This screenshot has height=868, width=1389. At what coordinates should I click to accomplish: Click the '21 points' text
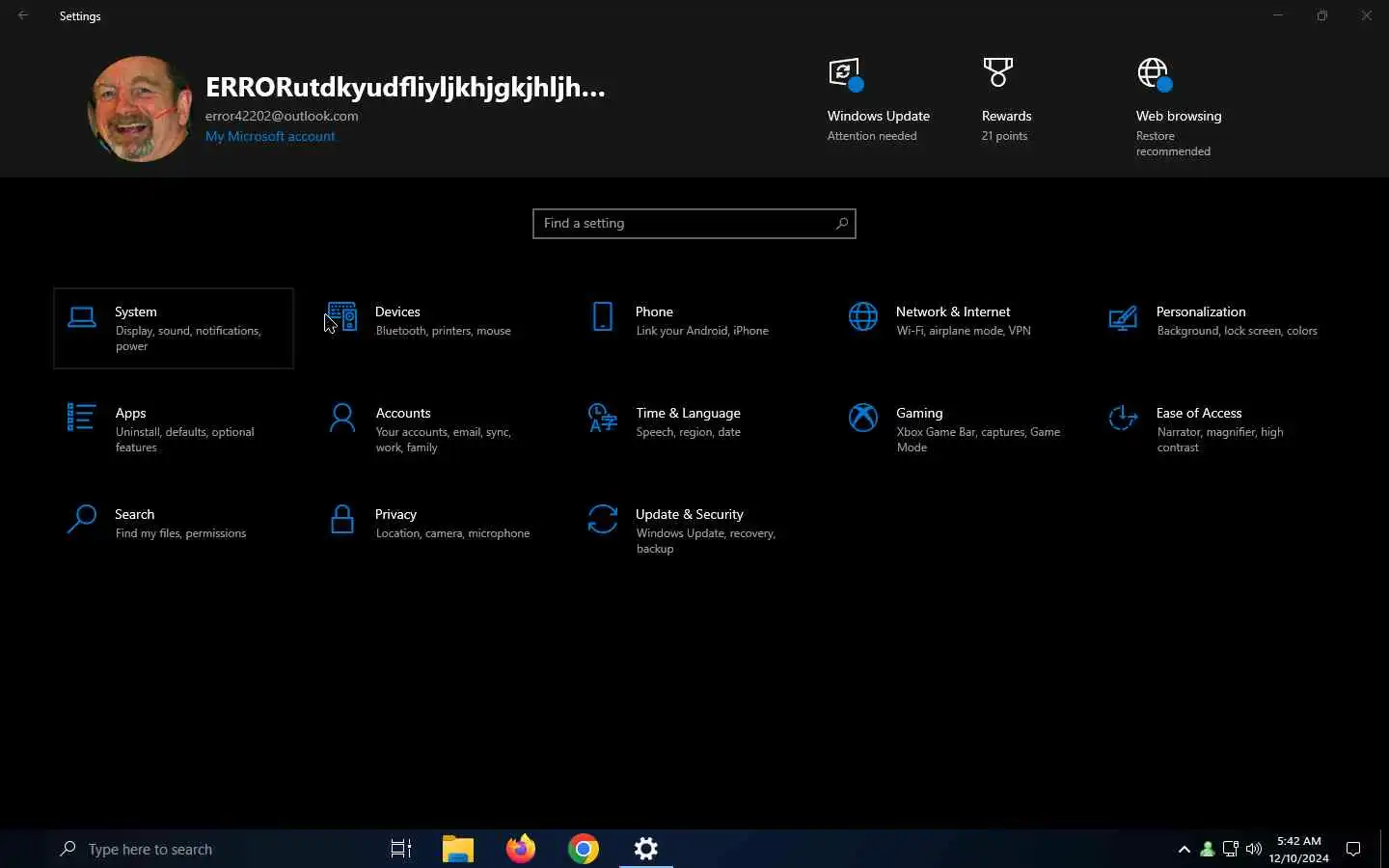coord(1004,136)
